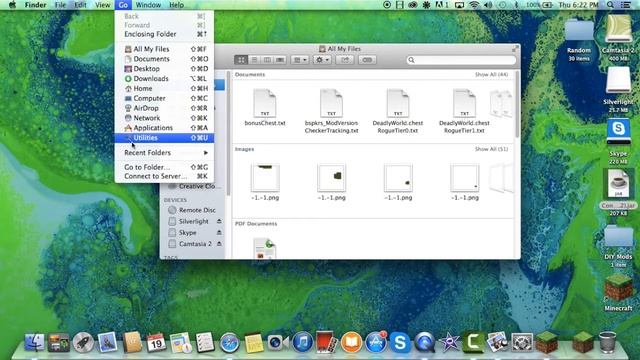Switch Finder window to Cover Flow view
Screen dimensions: 640x360
(280, 60)
